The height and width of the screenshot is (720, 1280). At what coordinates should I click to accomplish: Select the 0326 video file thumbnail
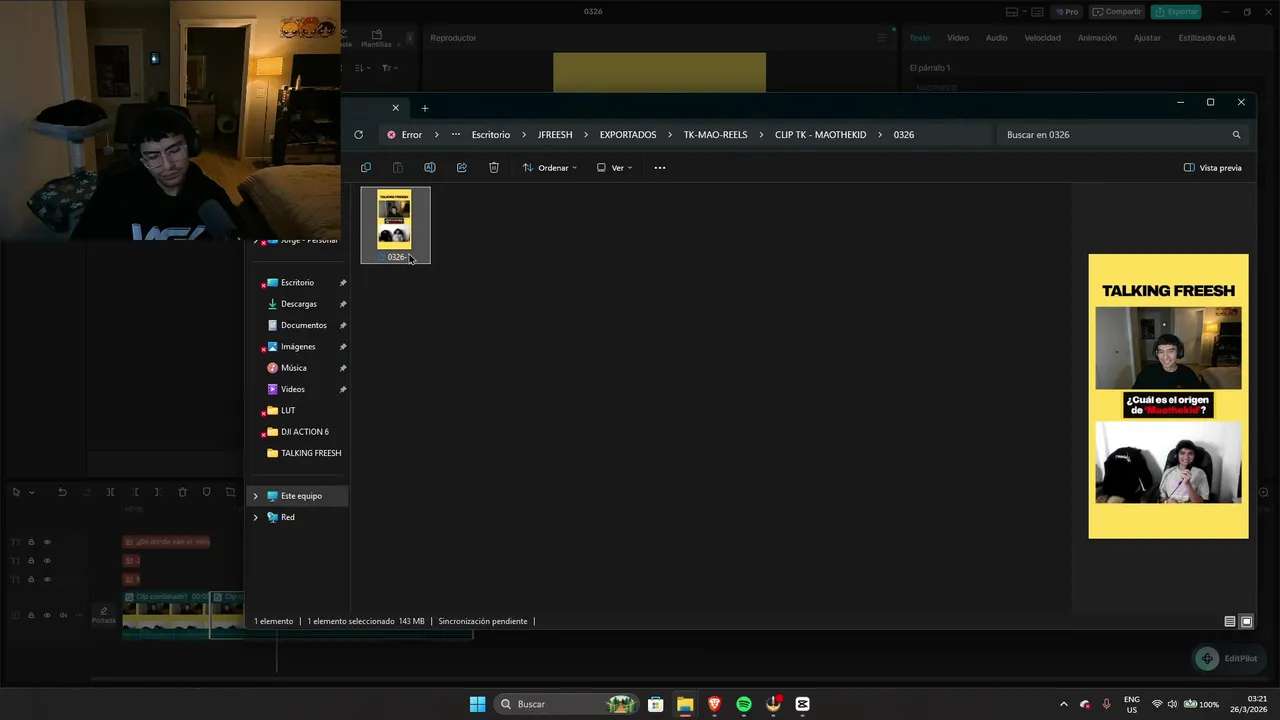point(395,225)
